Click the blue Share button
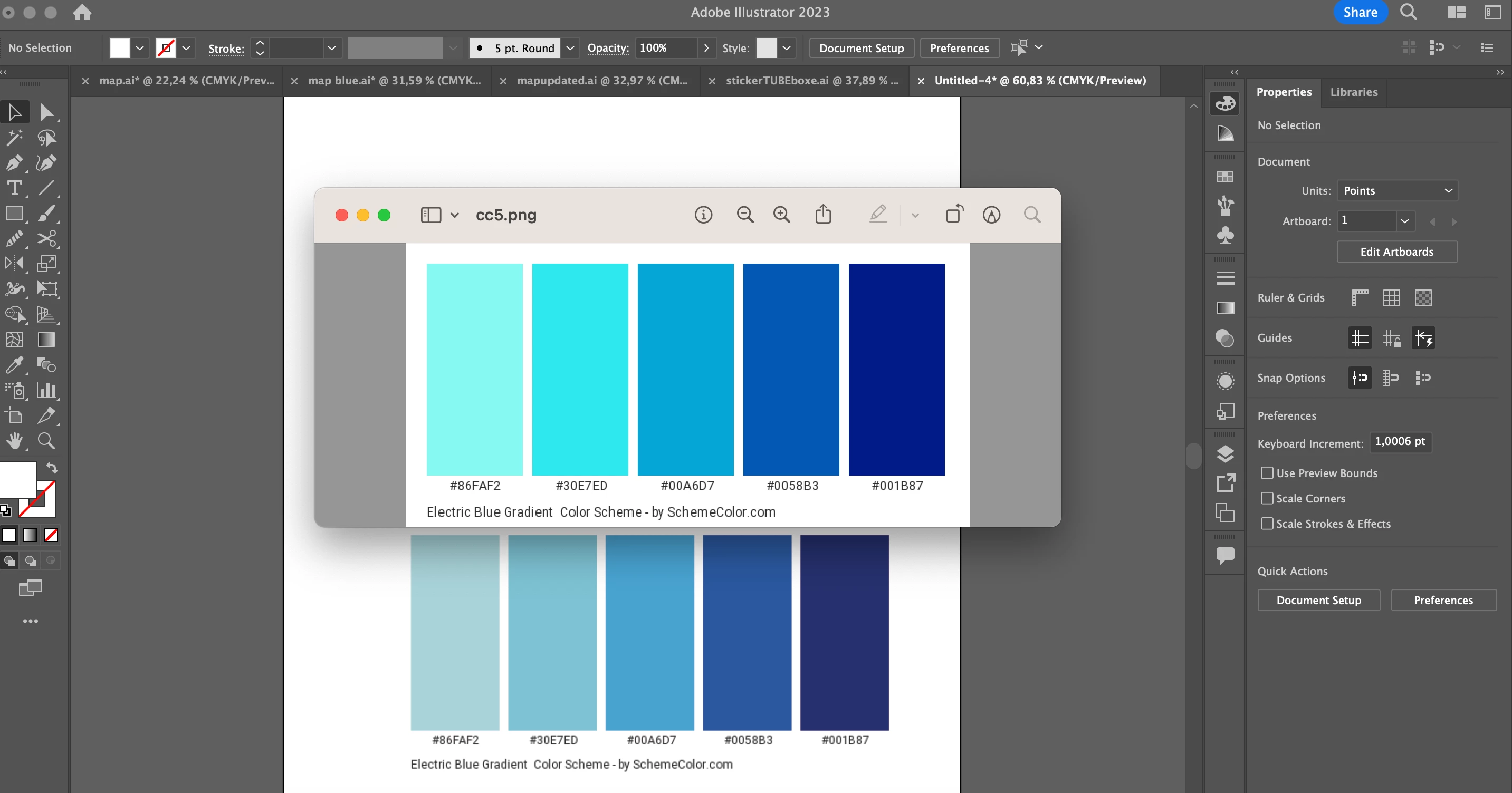This screenshot has height=793, width=1512. [x=1360, y=12]
